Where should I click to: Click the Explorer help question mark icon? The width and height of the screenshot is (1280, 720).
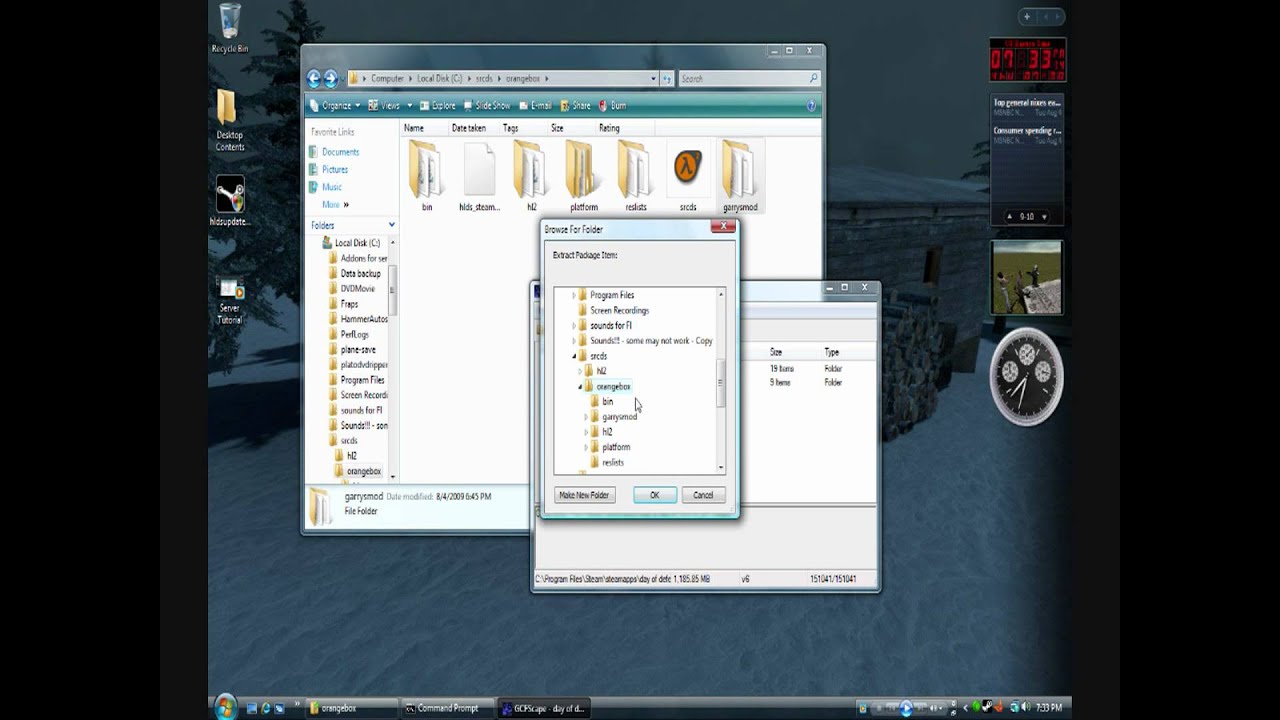[811, 105]
